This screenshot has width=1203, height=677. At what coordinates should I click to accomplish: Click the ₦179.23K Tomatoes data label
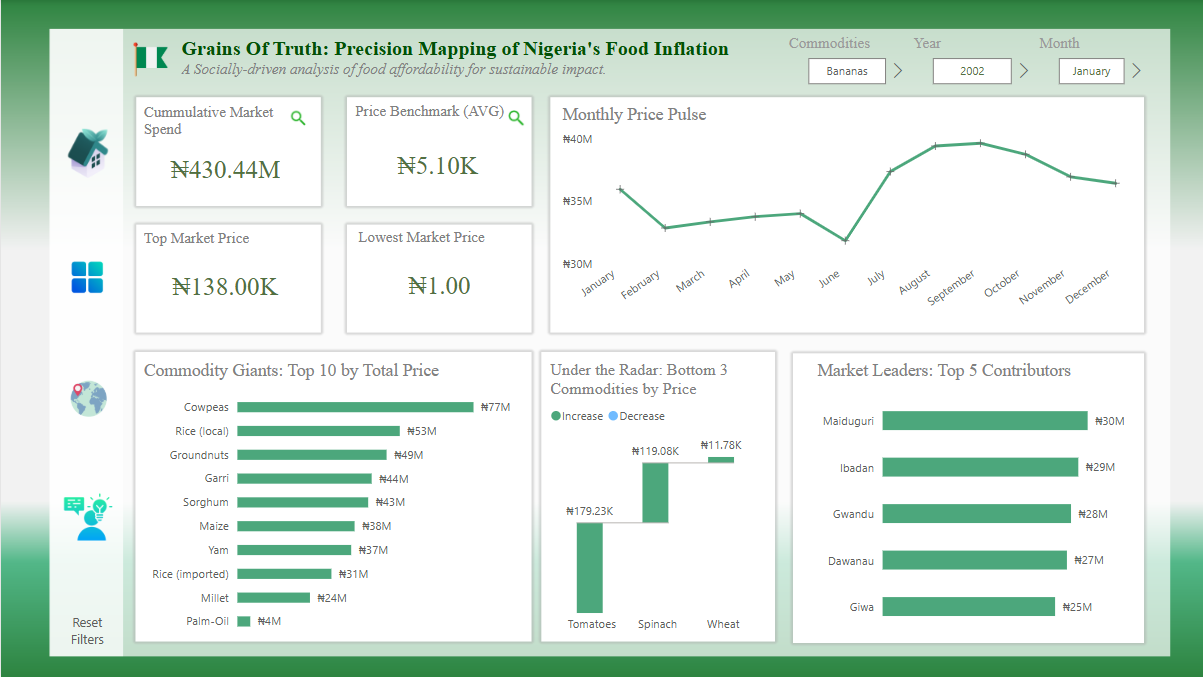590,511
